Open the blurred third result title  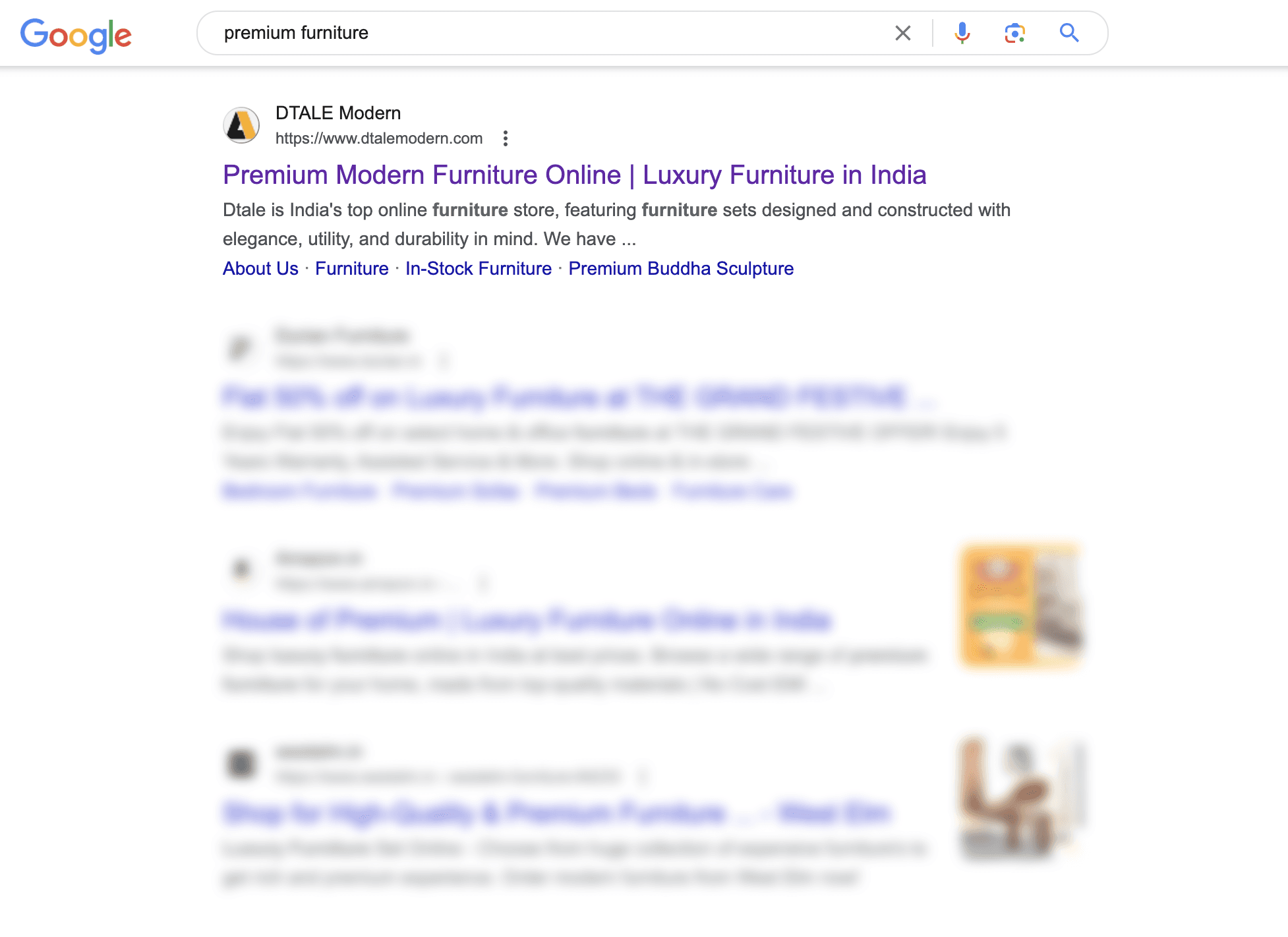coord(527,620)
